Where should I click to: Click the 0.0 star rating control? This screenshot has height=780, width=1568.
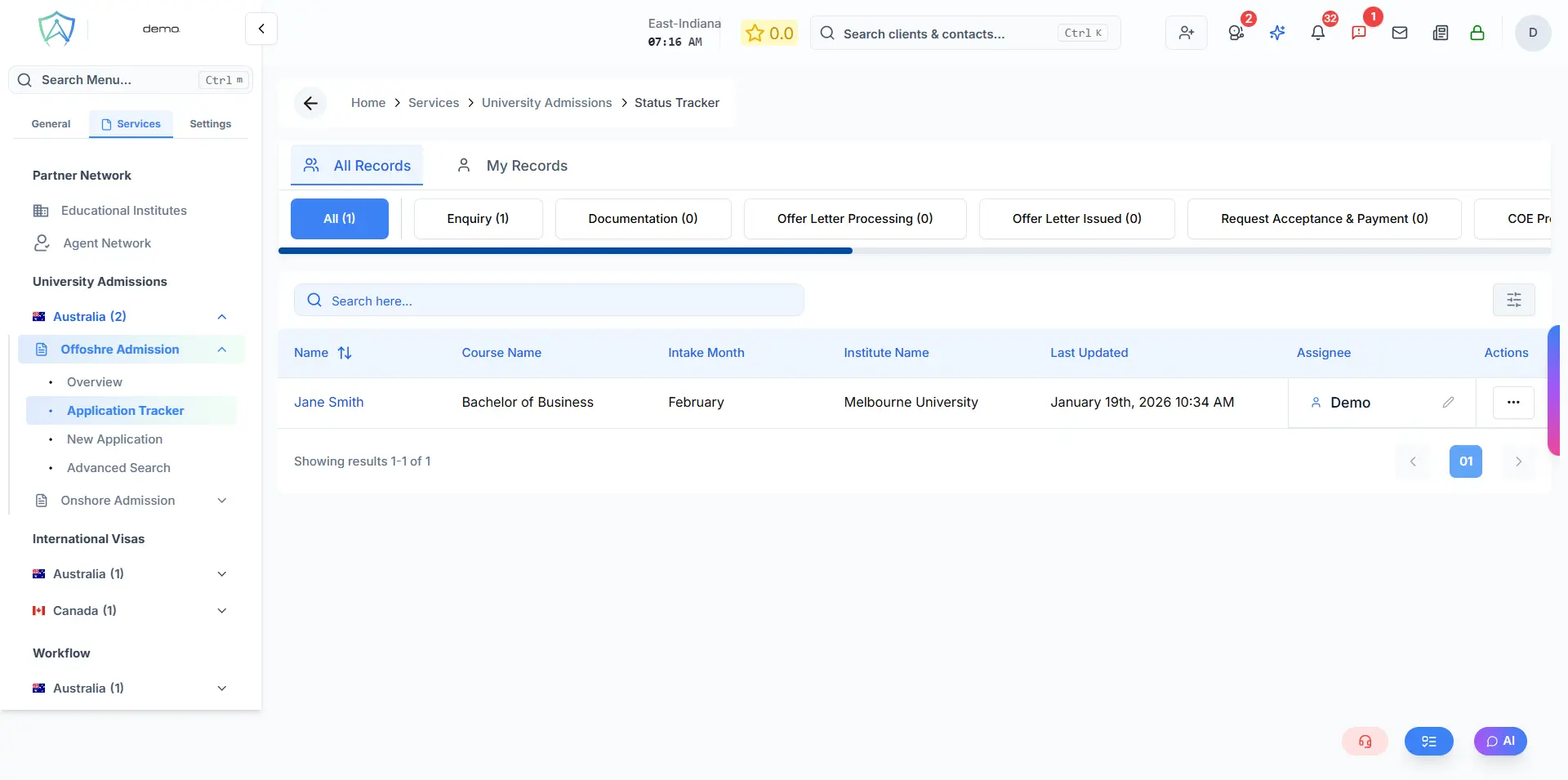pyautogui.click(x=768, y=33)
